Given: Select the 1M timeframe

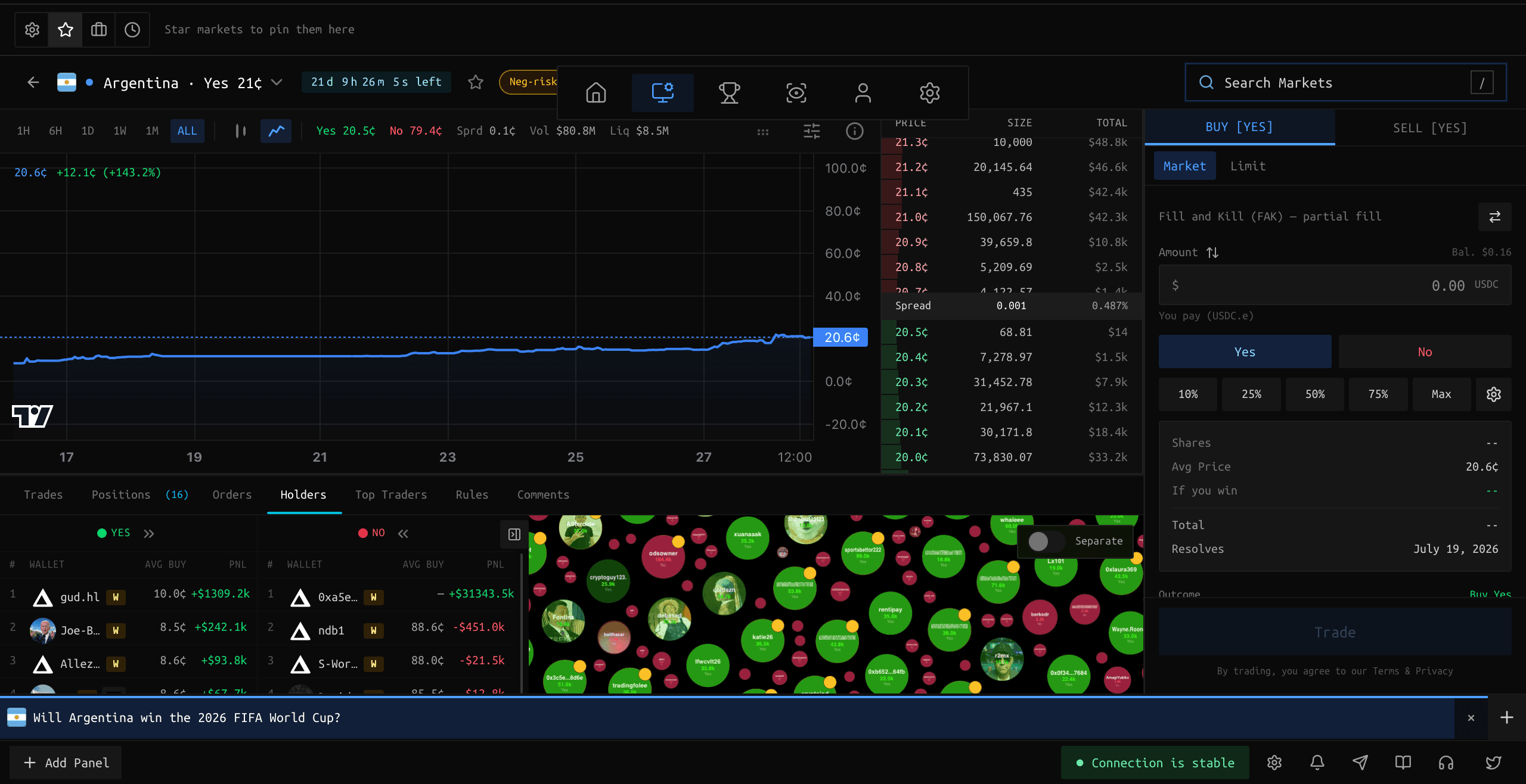Looking at the screenshot, I should (152, 131).
